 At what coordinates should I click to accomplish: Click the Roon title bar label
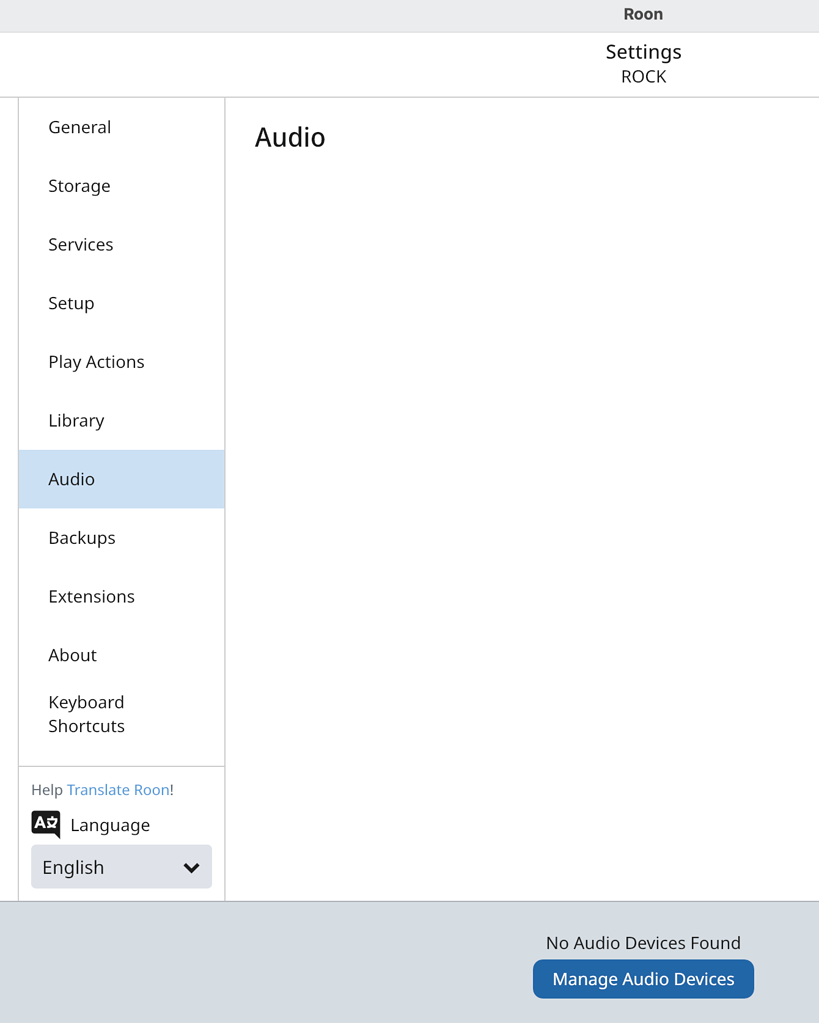(643, 14)
